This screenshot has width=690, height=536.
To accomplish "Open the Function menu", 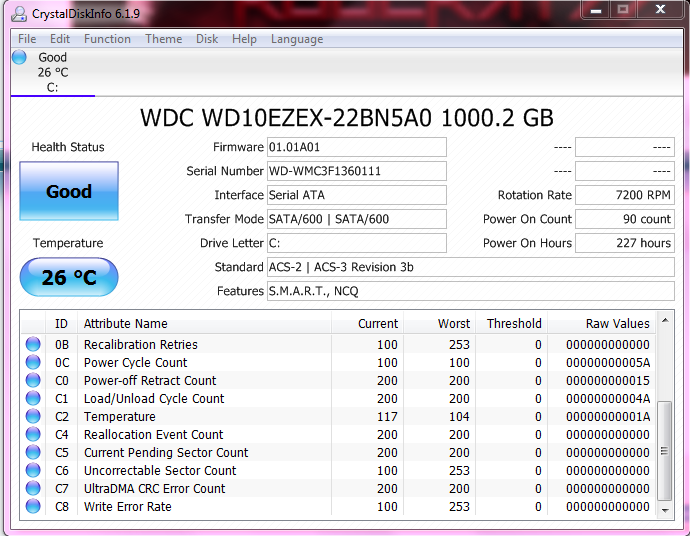I will [107, 39].
